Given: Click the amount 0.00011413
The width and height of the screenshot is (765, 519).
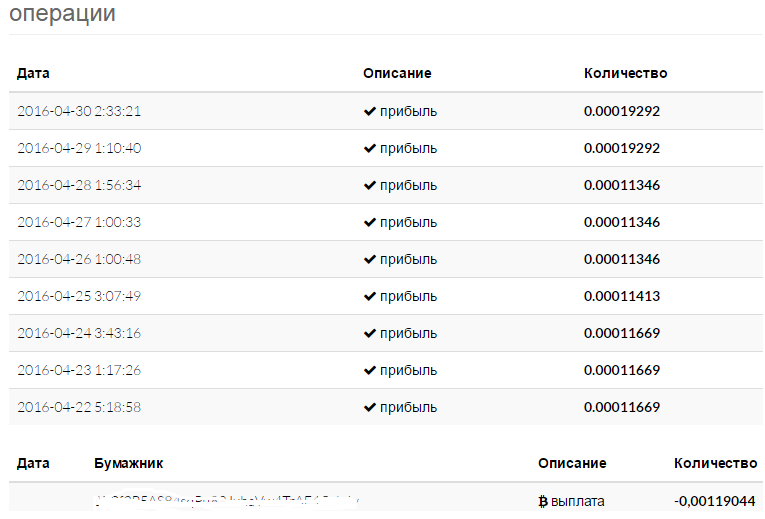Looking at the screenshot, I should tap(621, 296).
